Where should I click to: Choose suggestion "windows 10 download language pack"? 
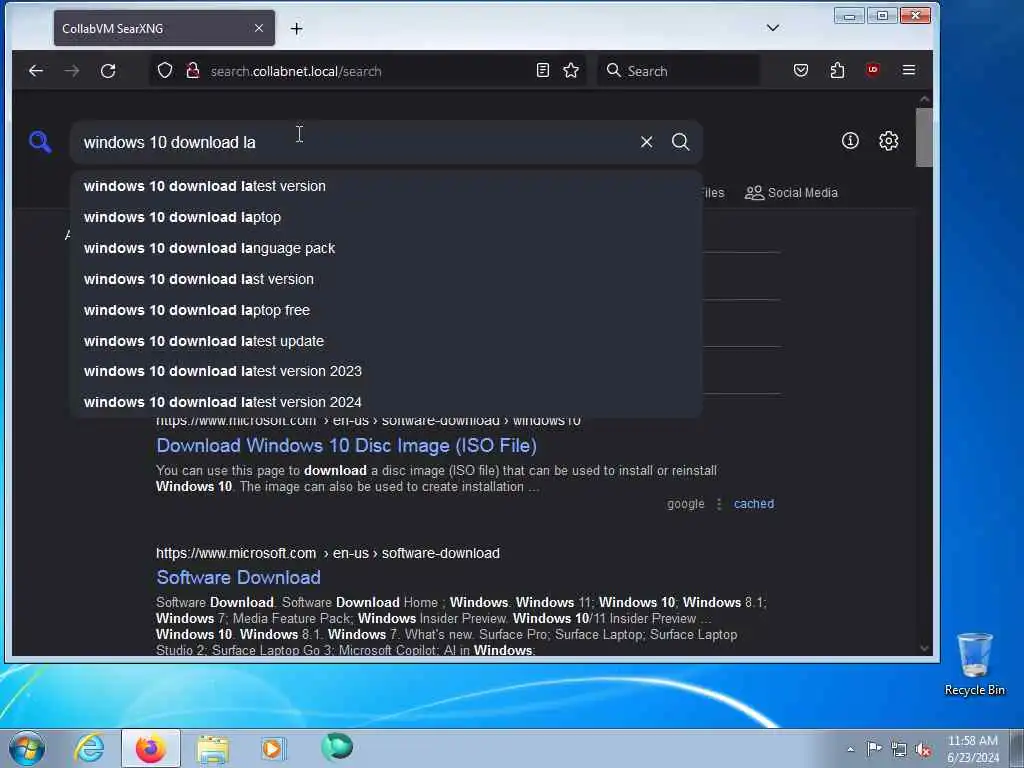[385, 248]
